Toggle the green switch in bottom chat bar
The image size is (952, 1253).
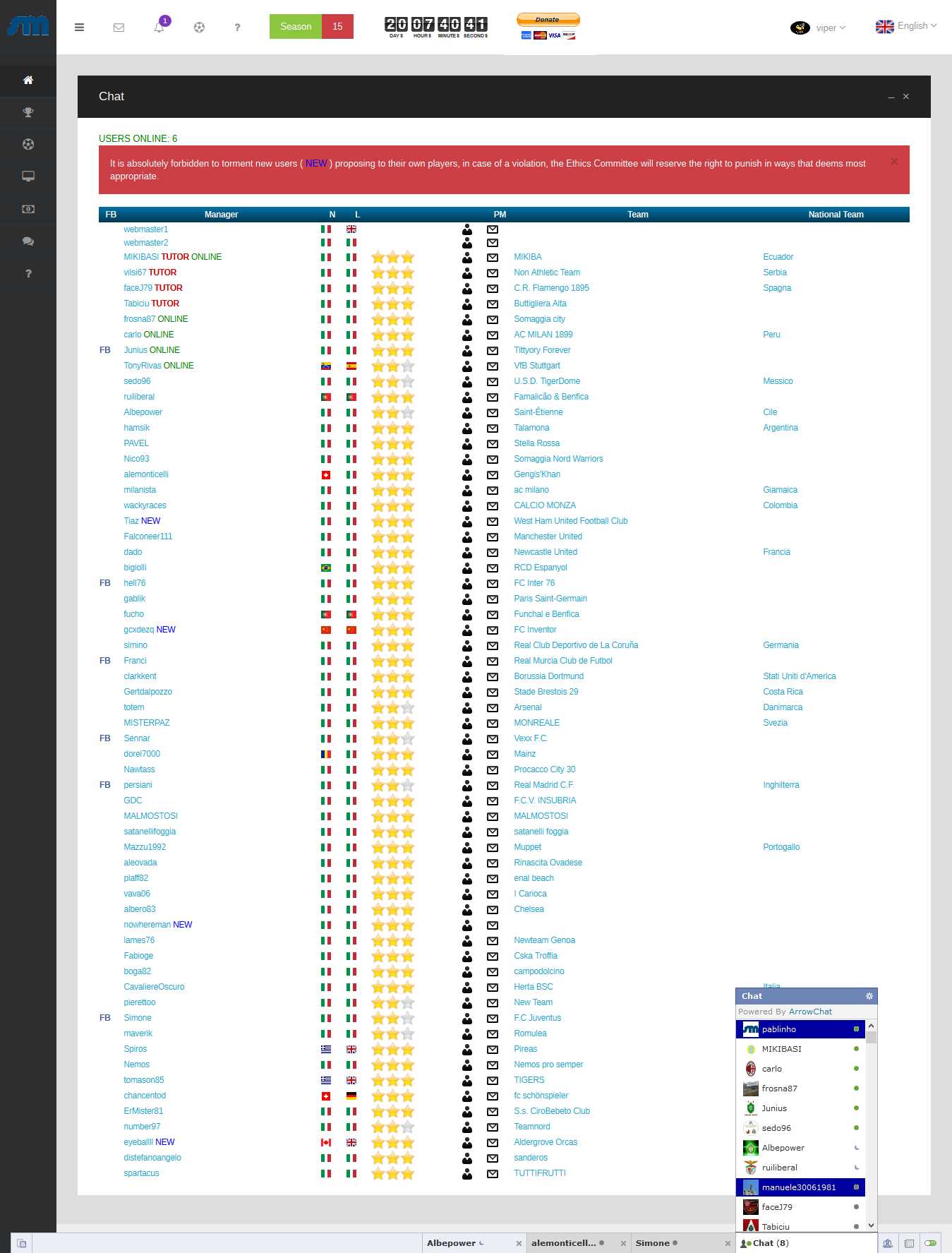[930, 1243]
